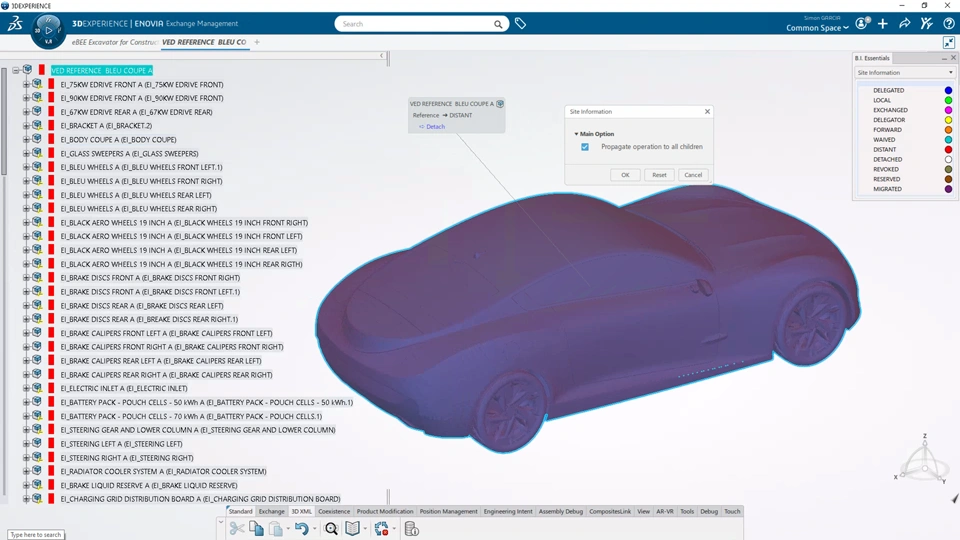Toggle Propagate operation to all children checkbox
Viewport: 960px width, 540px height.
(x=585, y=147)
